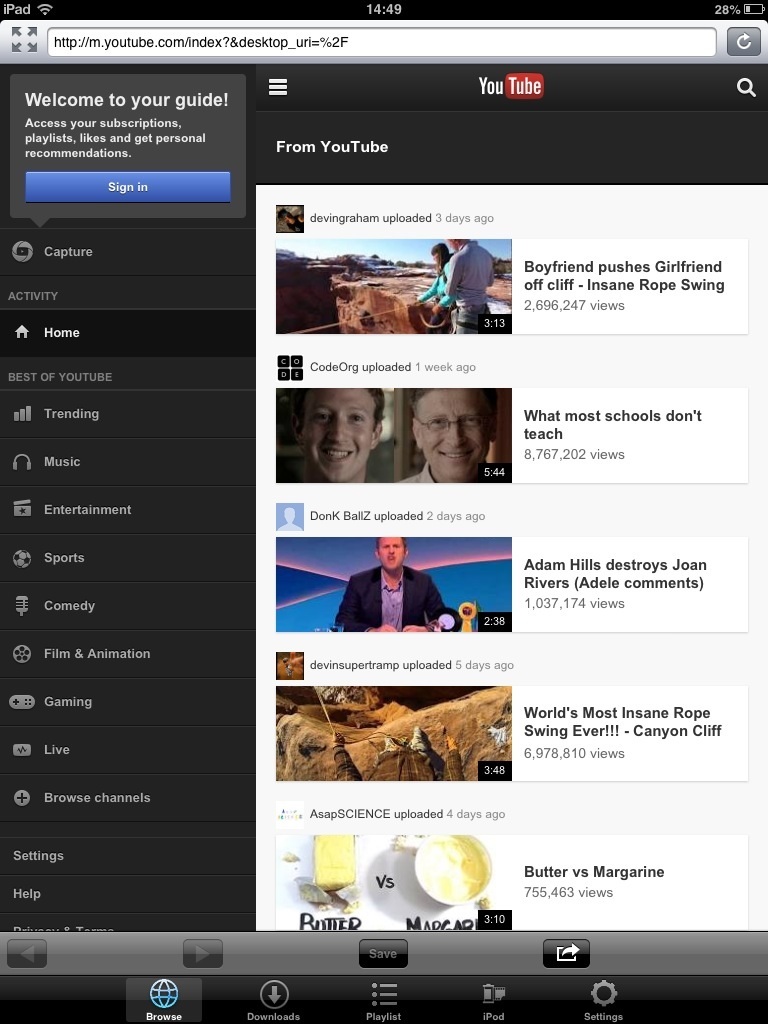The width and height of the screenshot is (768, 1024).
Task: Tap the share arrow button
Action: point(566,953)
